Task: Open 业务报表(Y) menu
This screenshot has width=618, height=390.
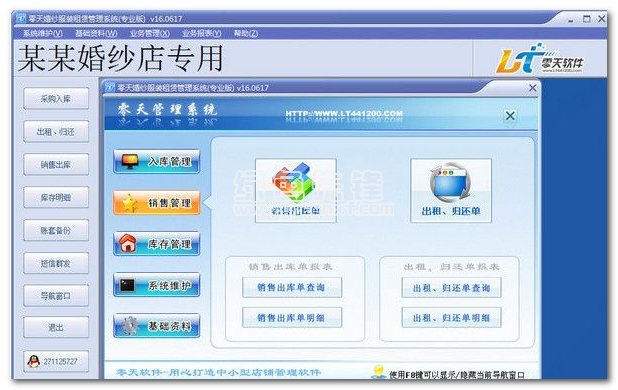Action: (x=201, y=33)
